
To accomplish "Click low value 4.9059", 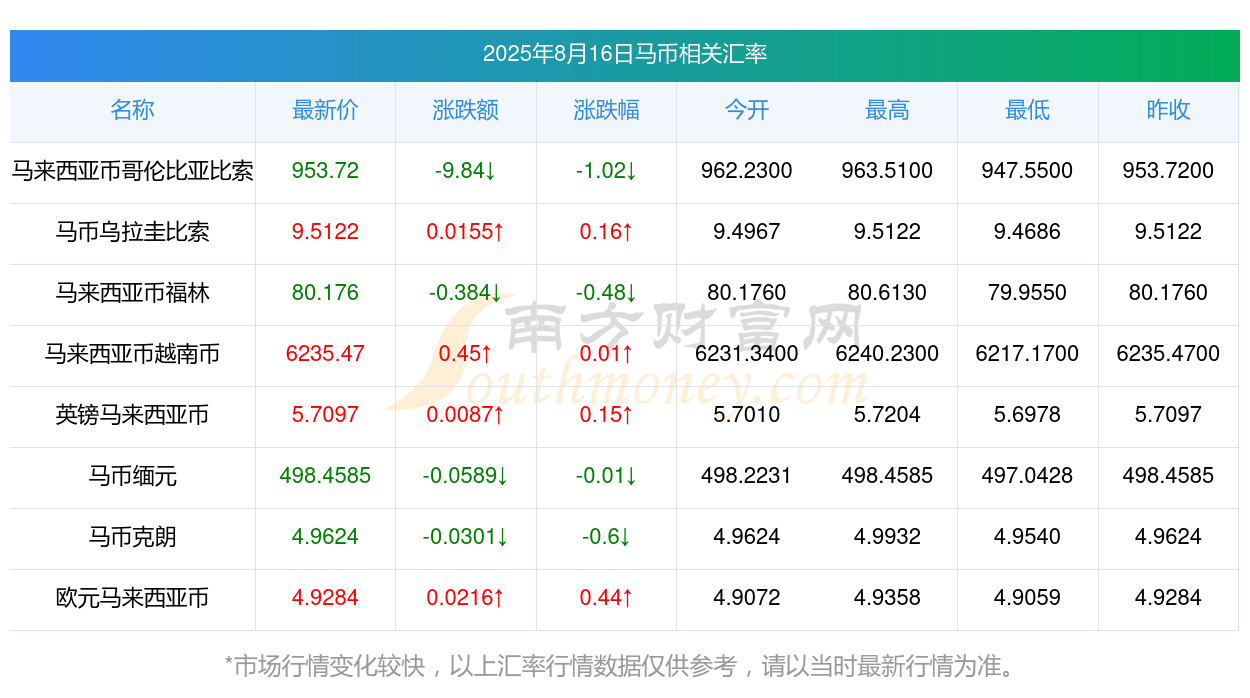I will pos(1028,598).
